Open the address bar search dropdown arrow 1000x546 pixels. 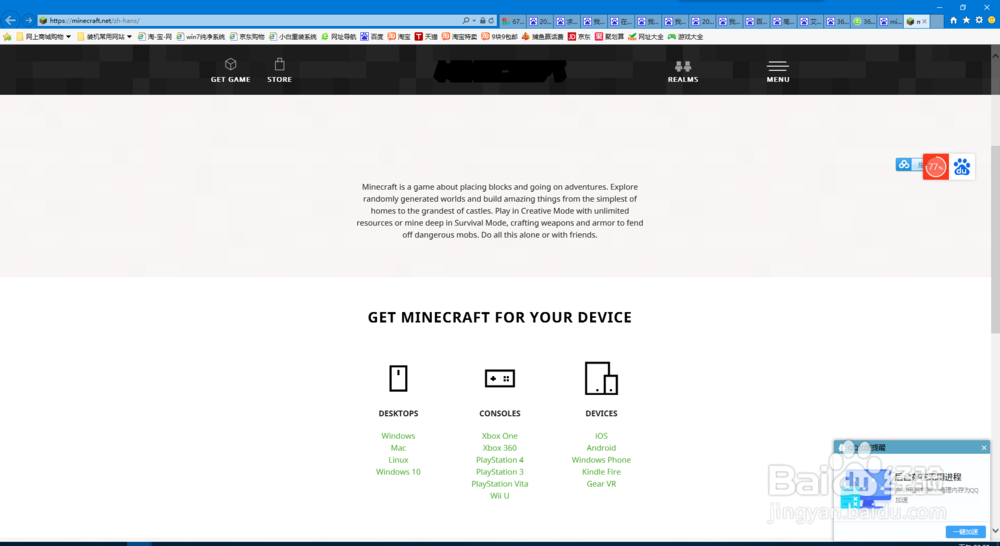[474, 20]
